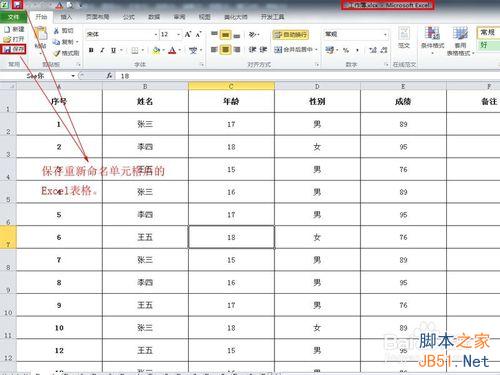Click the Borders icon in font group
This screenshot has width=500, height=375.
click(135, 50)
